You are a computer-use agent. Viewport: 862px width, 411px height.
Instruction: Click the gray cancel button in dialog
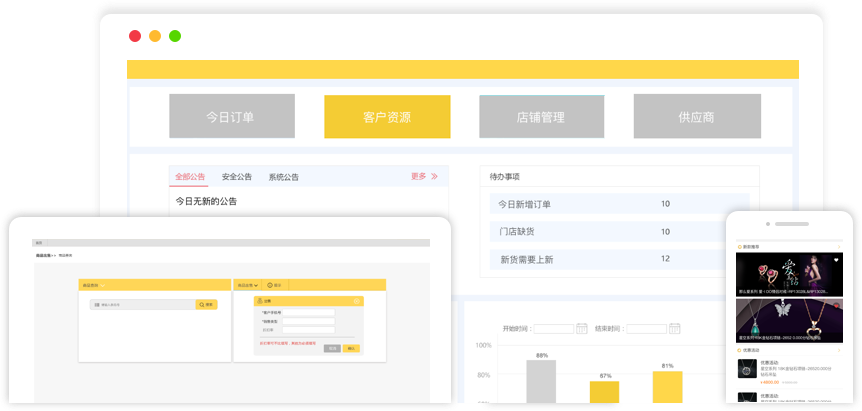[332, 348]
